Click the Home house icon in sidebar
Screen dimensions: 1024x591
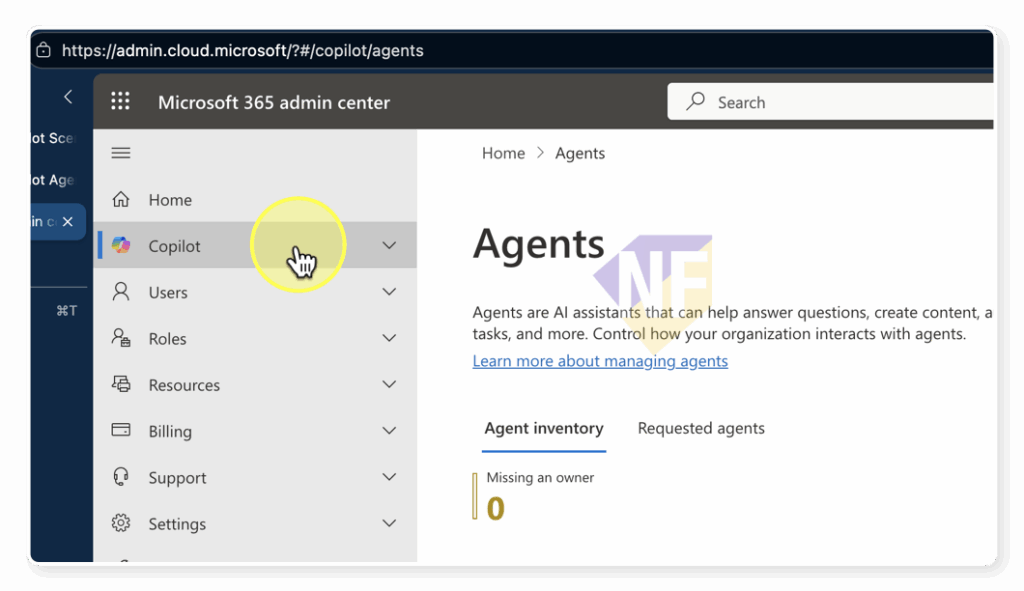[x=121, y=199]
